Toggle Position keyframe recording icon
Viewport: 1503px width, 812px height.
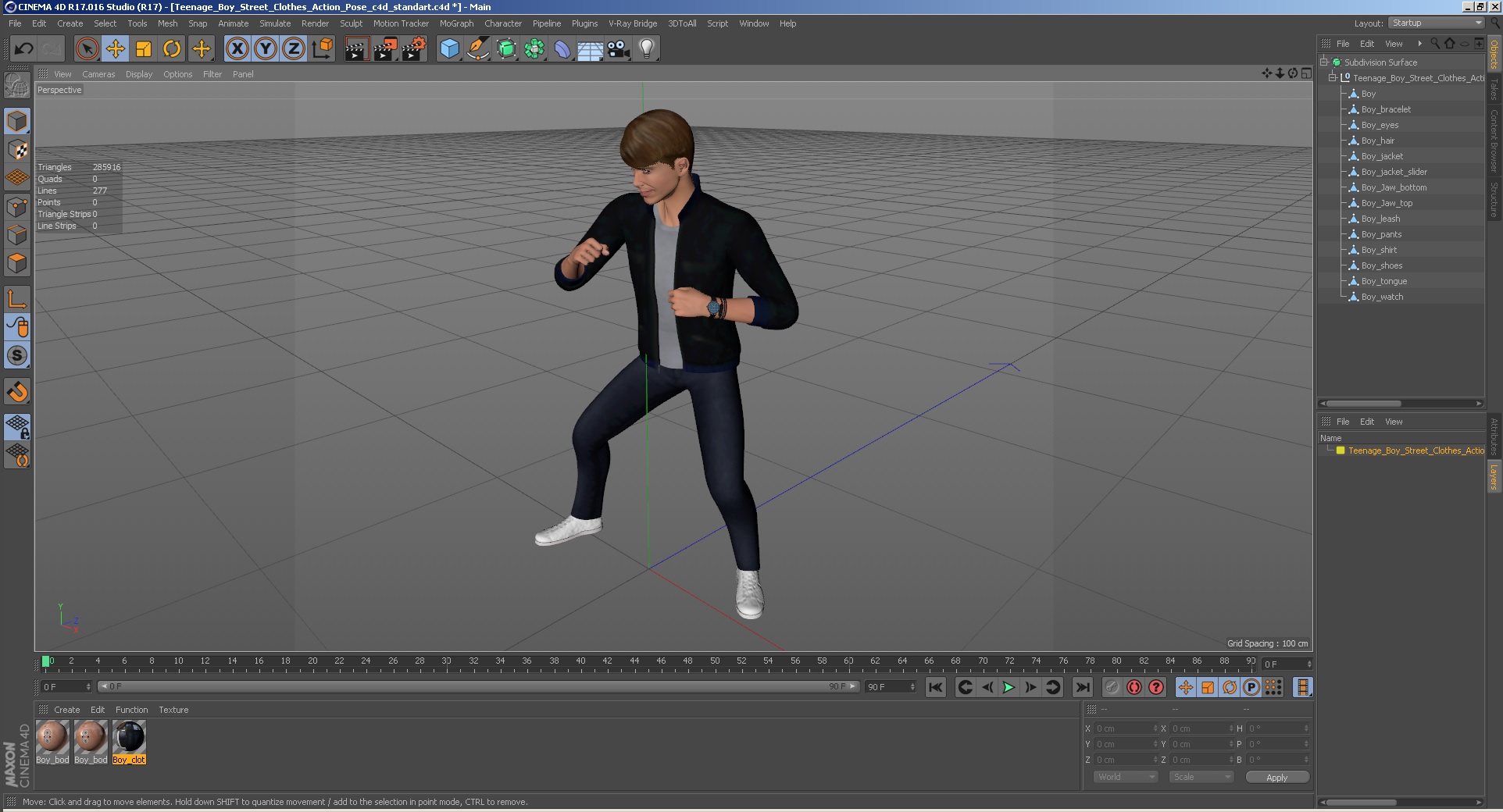[1186, 687]
